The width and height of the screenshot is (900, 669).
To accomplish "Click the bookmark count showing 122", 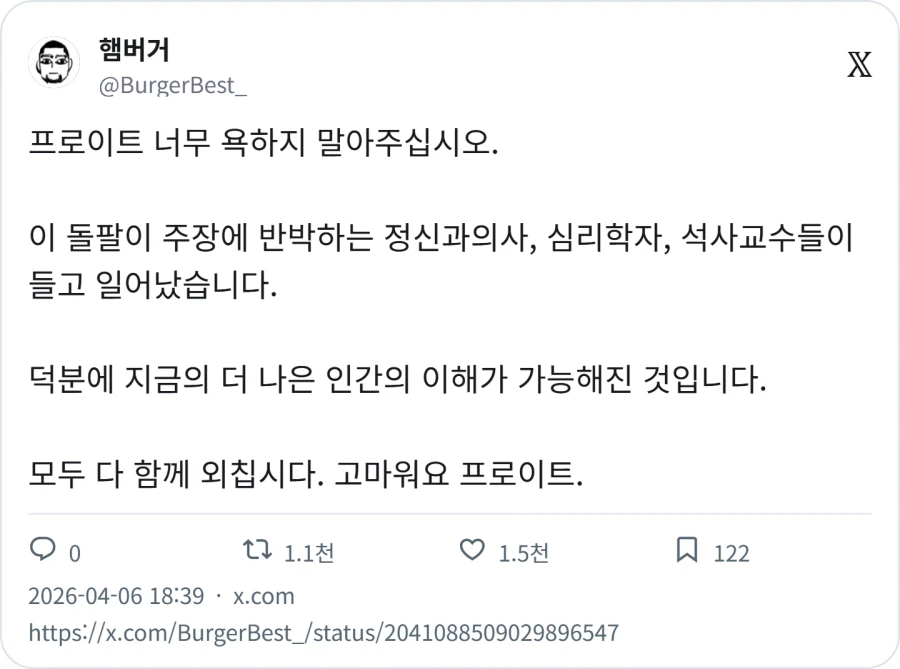I will tap(730, 551).
